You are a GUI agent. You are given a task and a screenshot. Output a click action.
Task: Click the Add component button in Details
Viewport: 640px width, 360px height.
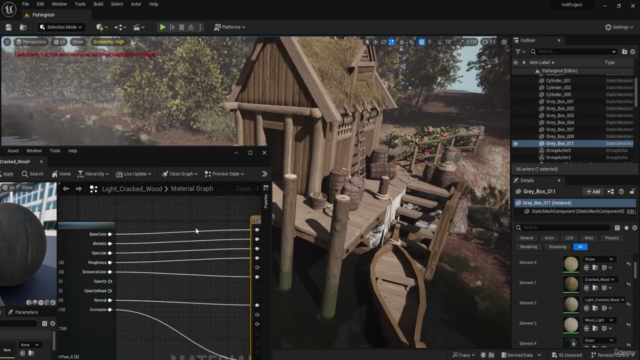[x=593, y=191]
